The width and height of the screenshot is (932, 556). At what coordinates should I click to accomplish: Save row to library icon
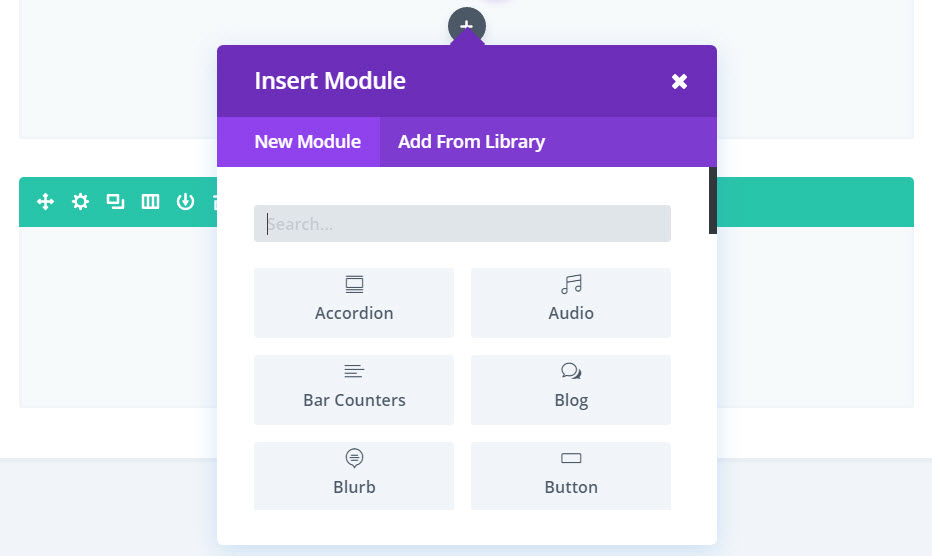click(x=185, y=202)
